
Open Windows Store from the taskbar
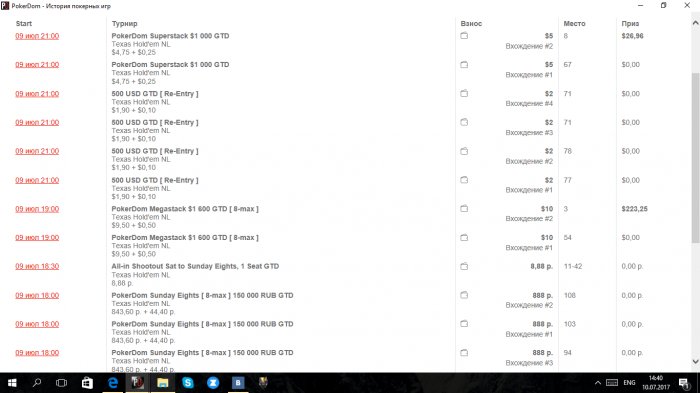pyautogui.click(x=87, y=383)
